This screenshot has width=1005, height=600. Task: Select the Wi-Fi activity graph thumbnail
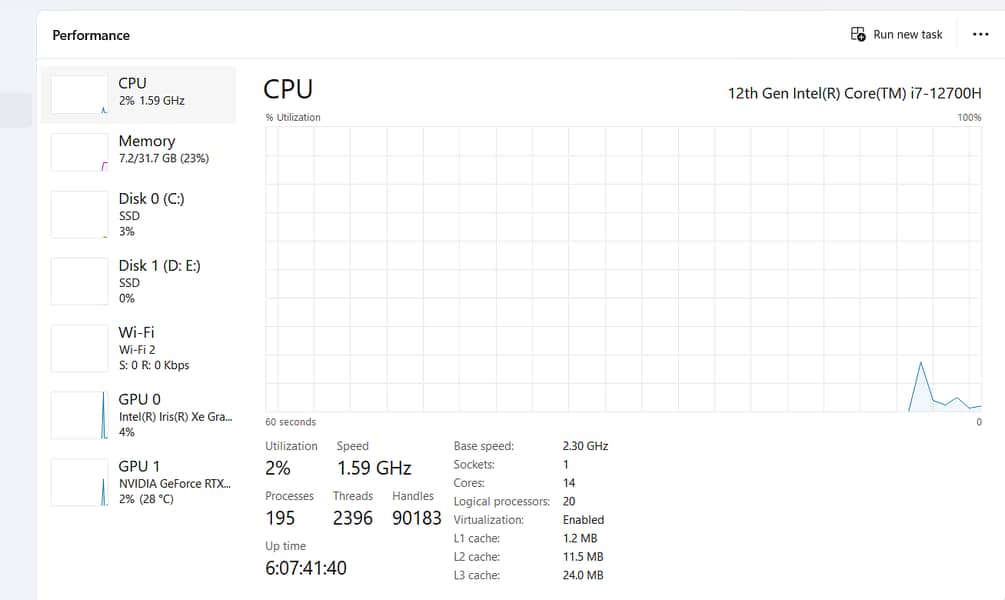click(79, 348)
